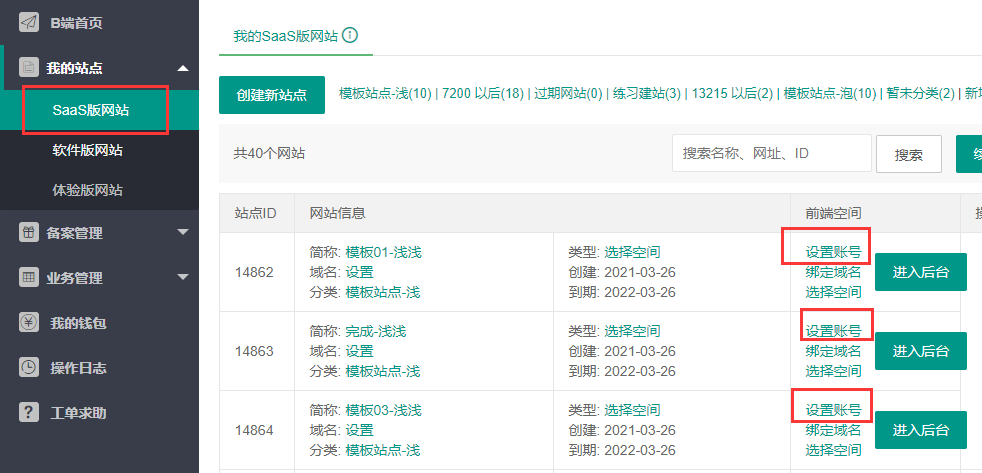Click the info icon beside 我的SaaS版网站

click(350, 35)
